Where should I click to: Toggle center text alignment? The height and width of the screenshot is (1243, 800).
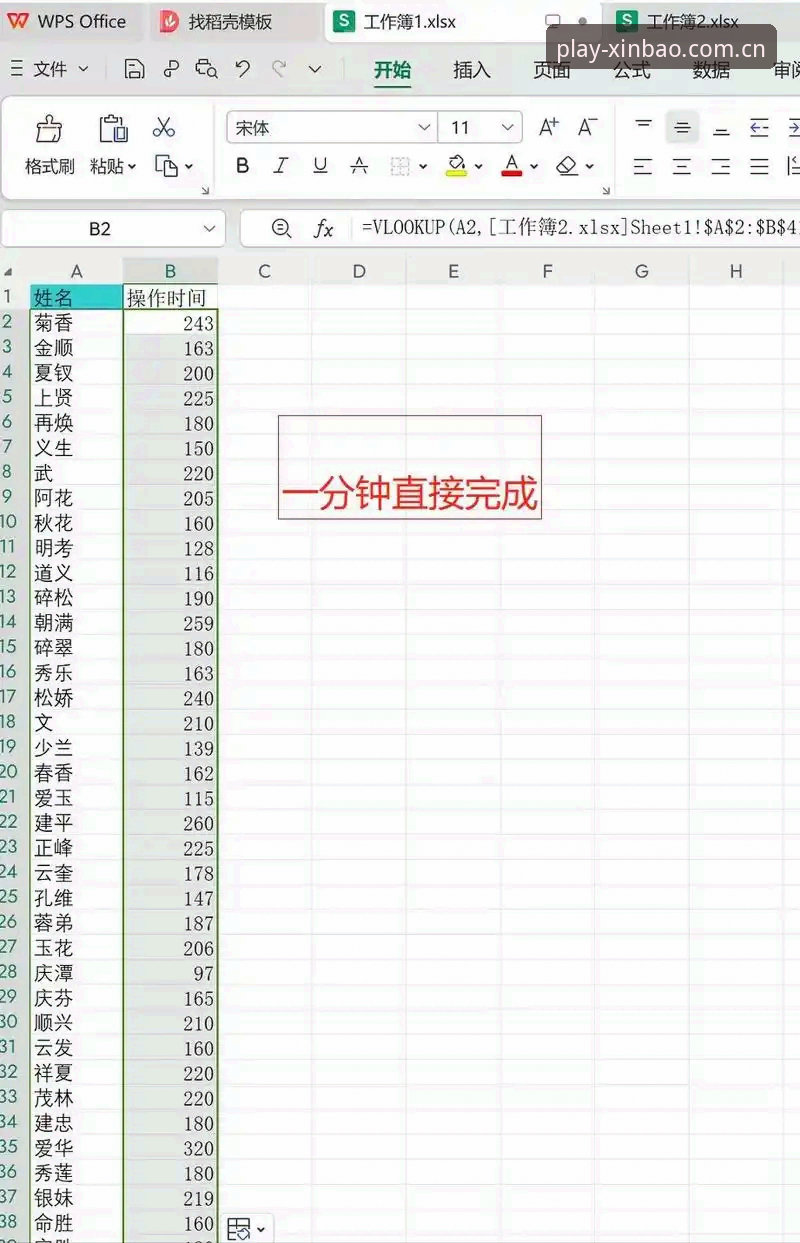[x=682, y=166]
